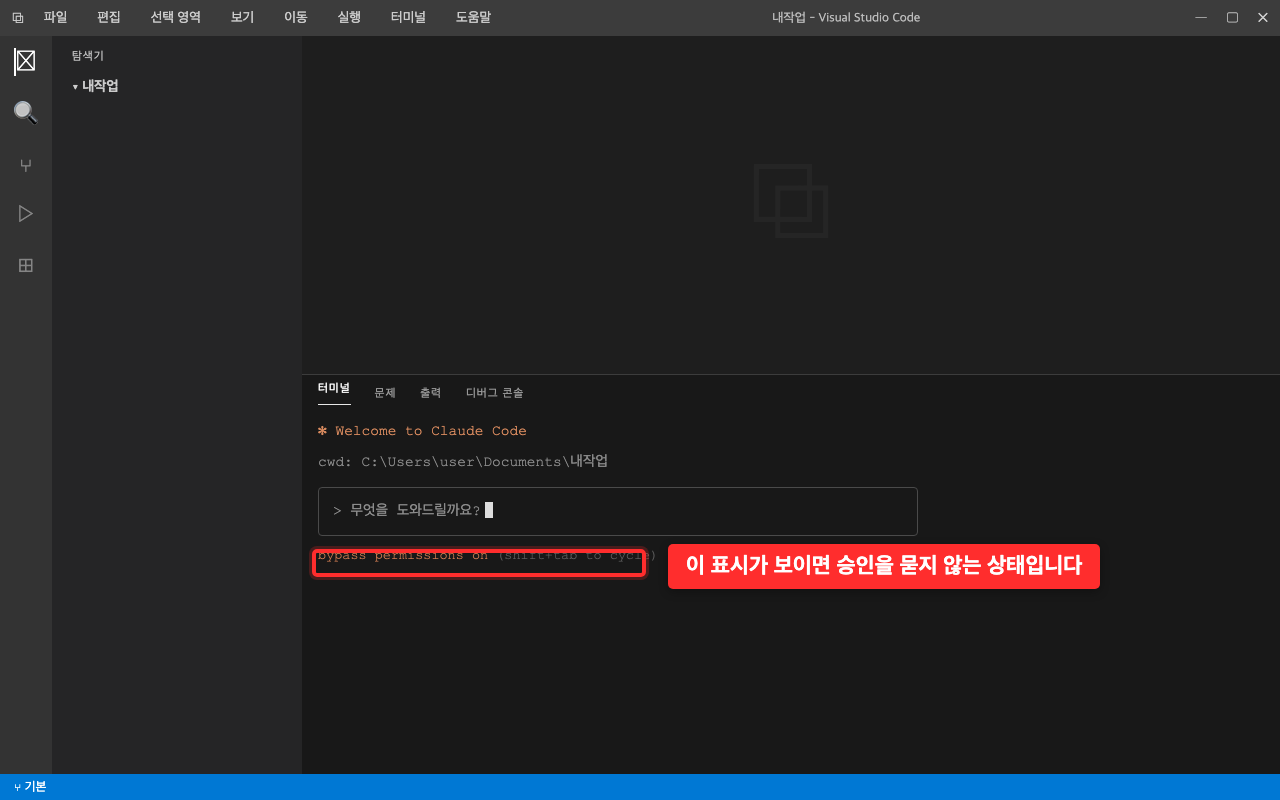Image resolution: width=1280 pixels, height=800 pixels.
Task: Click the Welcome to Claude Code text
Action: coord(422,431)
